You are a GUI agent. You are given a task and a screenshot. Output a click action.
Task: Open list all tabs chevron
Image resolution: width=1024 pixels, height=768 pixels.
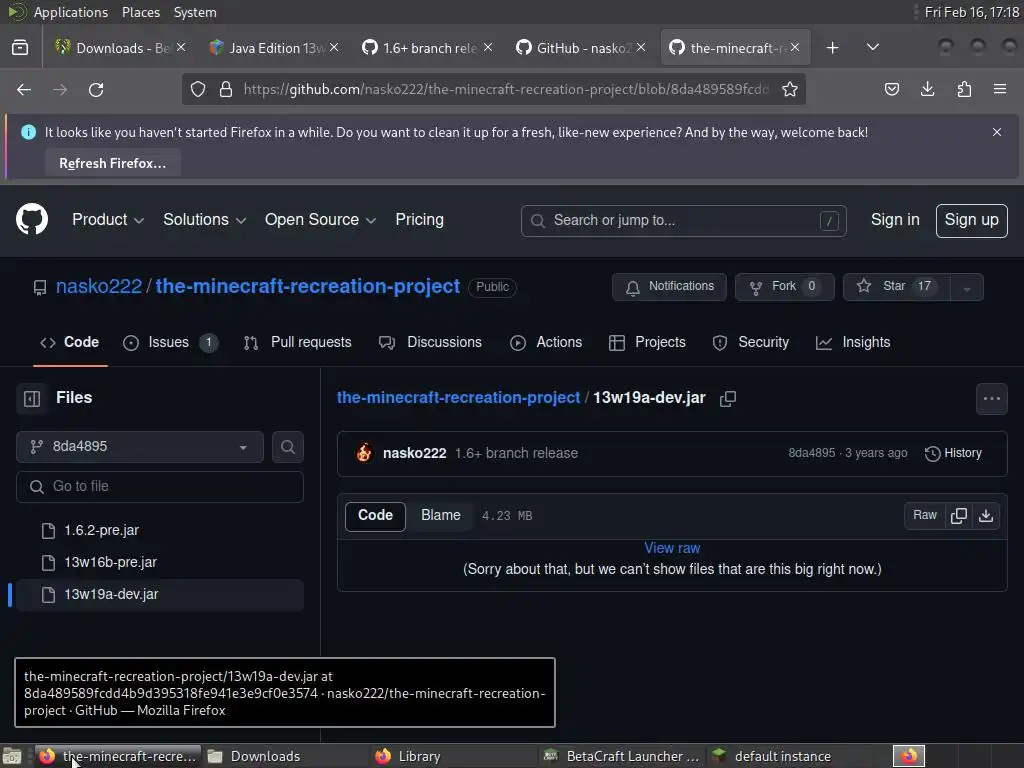click(872, 47)
